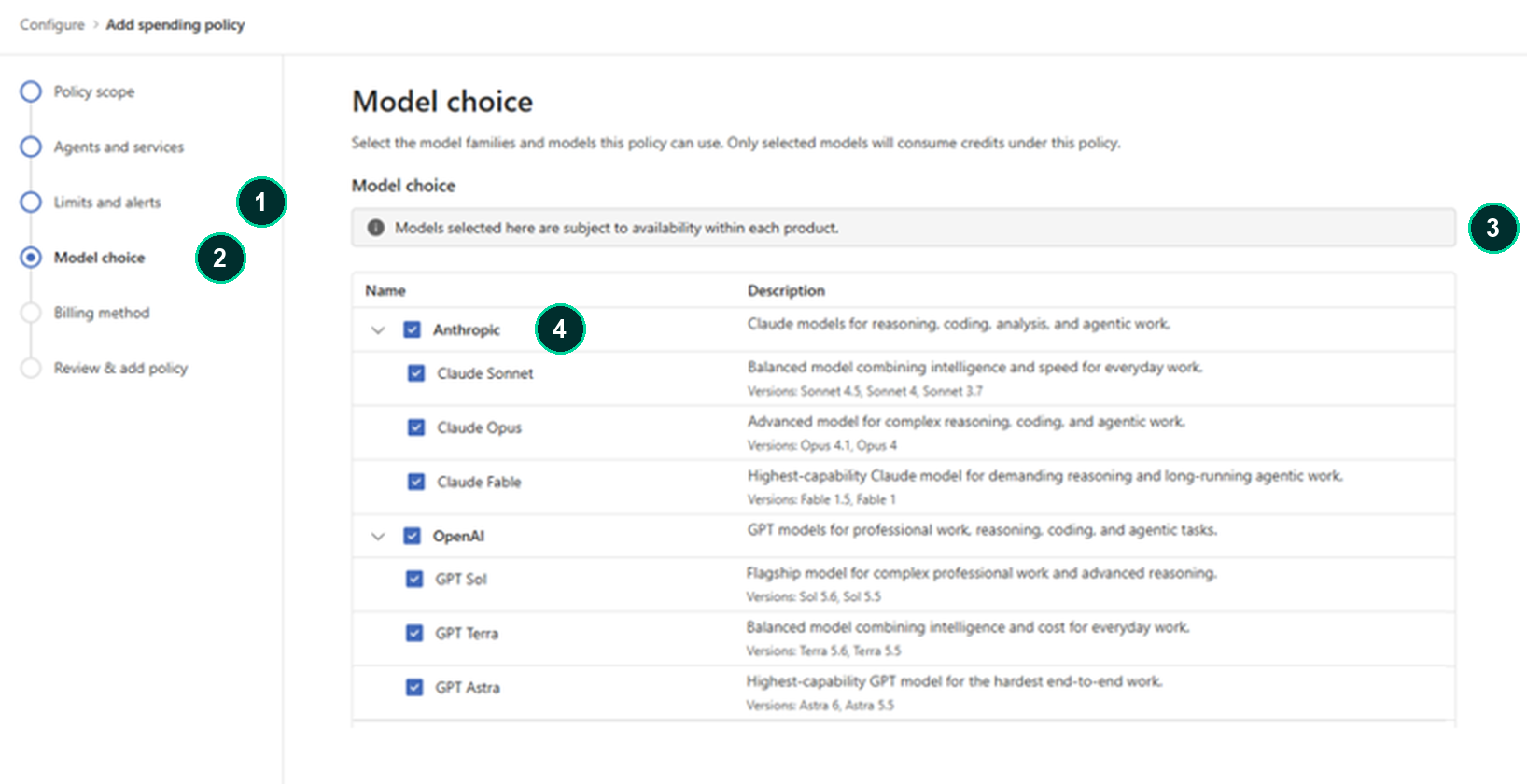
Task: Open the Agents and services step
Action: point(102,147)
